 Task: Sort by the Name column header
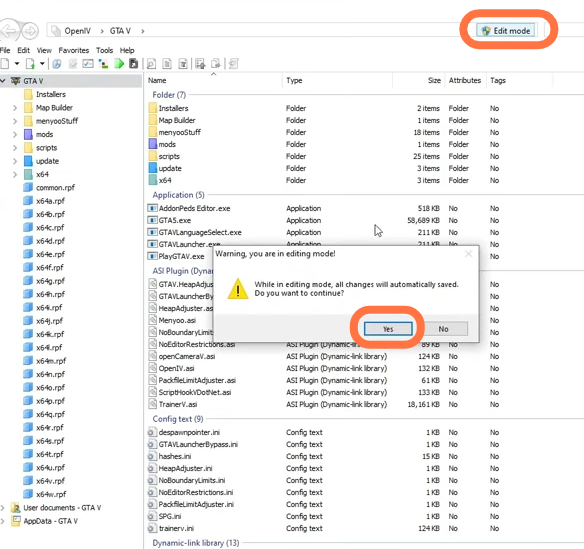coord(213,80)
